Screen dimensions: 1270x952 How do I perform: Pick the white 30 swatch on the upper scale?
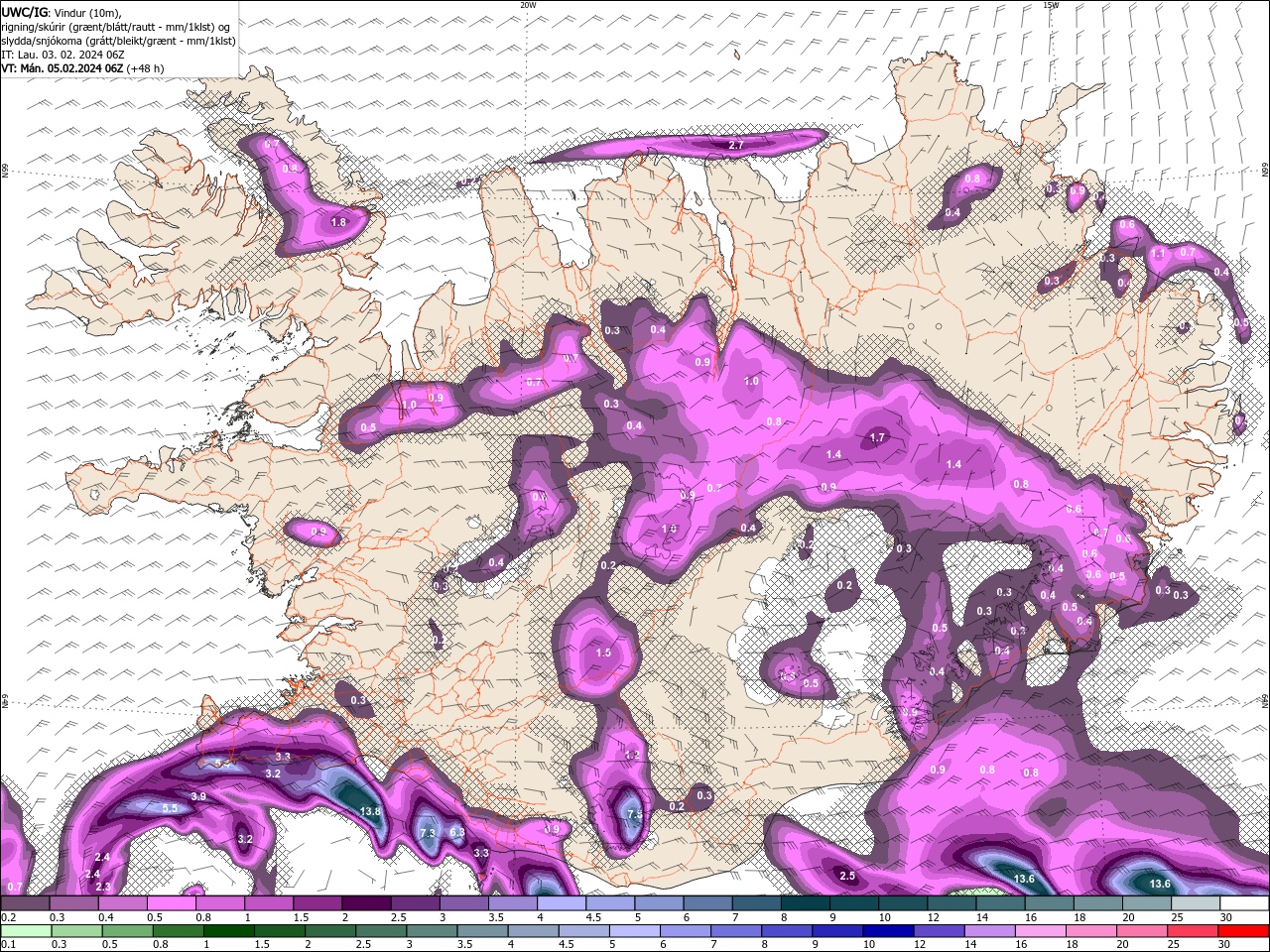(1243, 903)
